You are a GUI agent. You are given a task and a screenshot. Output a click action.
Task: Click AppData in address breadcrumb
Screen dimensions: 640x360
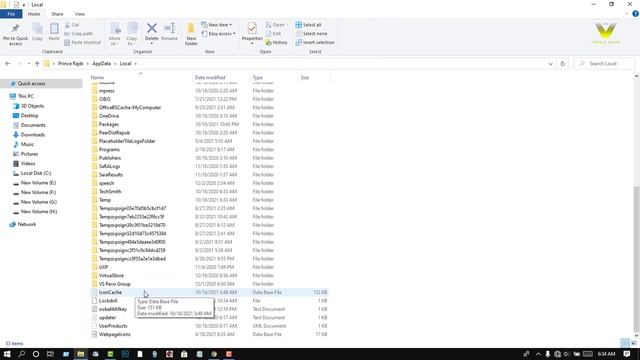pos(102,64)
